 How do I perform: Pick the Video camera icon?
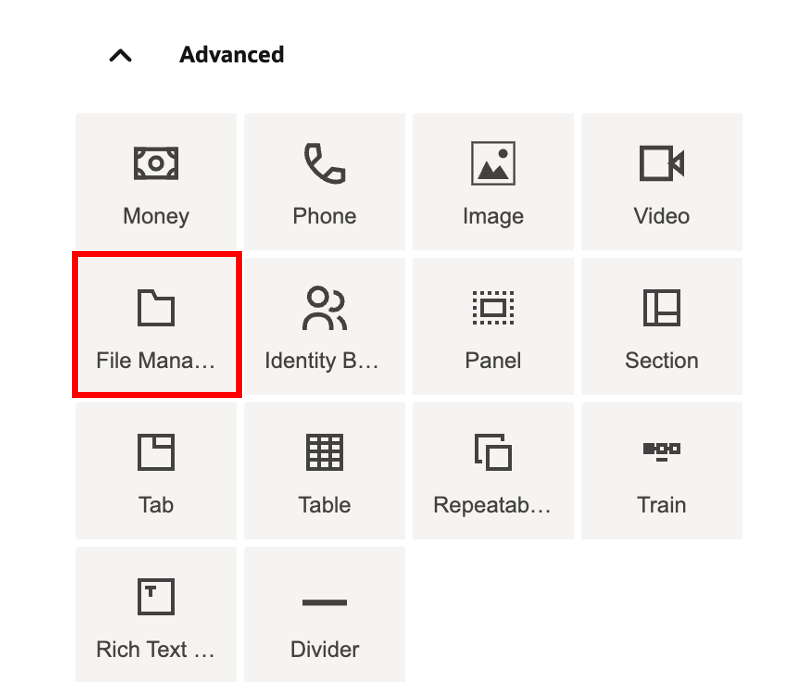click(661, 163)
